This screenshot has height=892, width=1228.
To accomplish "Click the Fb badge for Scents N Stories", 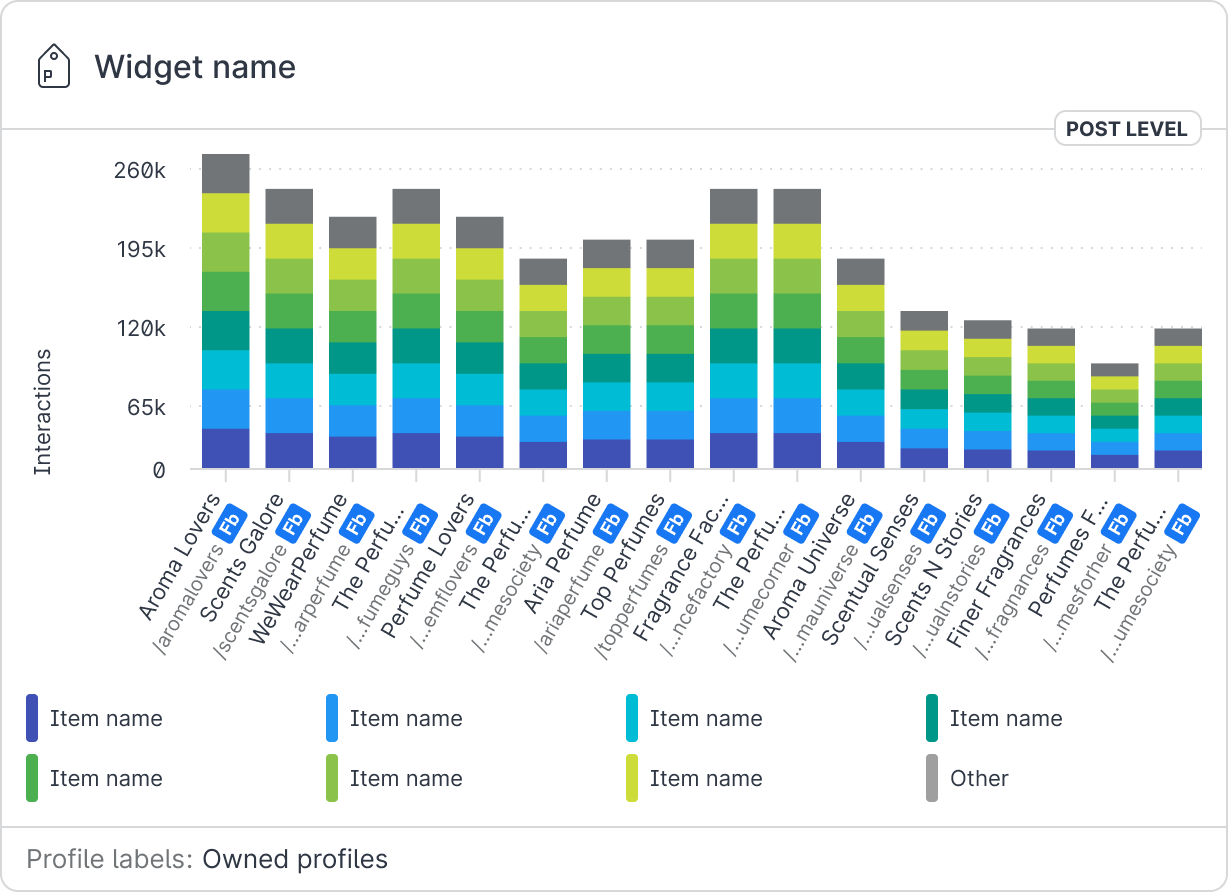I will pos(994,522).
